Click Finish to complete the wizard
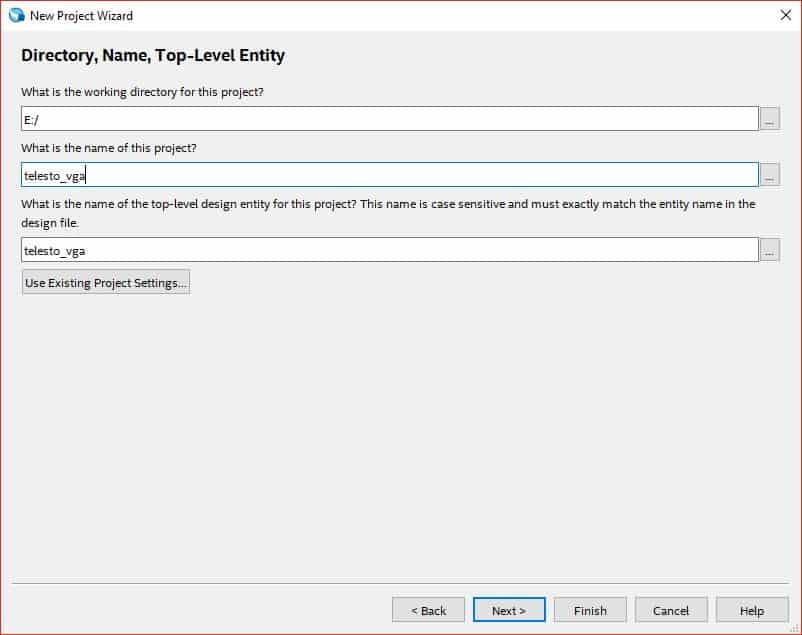Image resolution: width=802 pixels, height=635 pixels. tap(590, 610)
